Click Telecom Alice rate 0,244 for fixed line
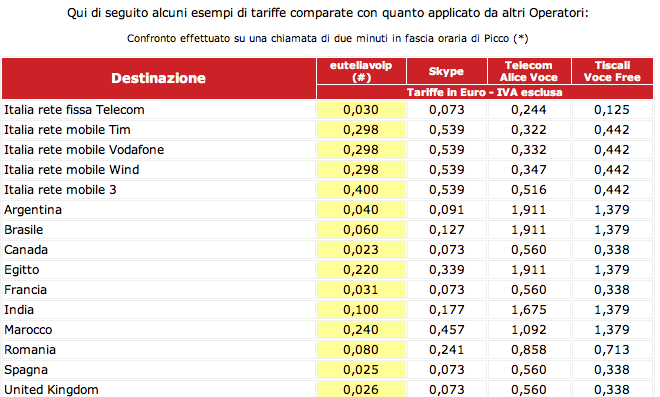 pyautogui.click(x=529, y=110)
